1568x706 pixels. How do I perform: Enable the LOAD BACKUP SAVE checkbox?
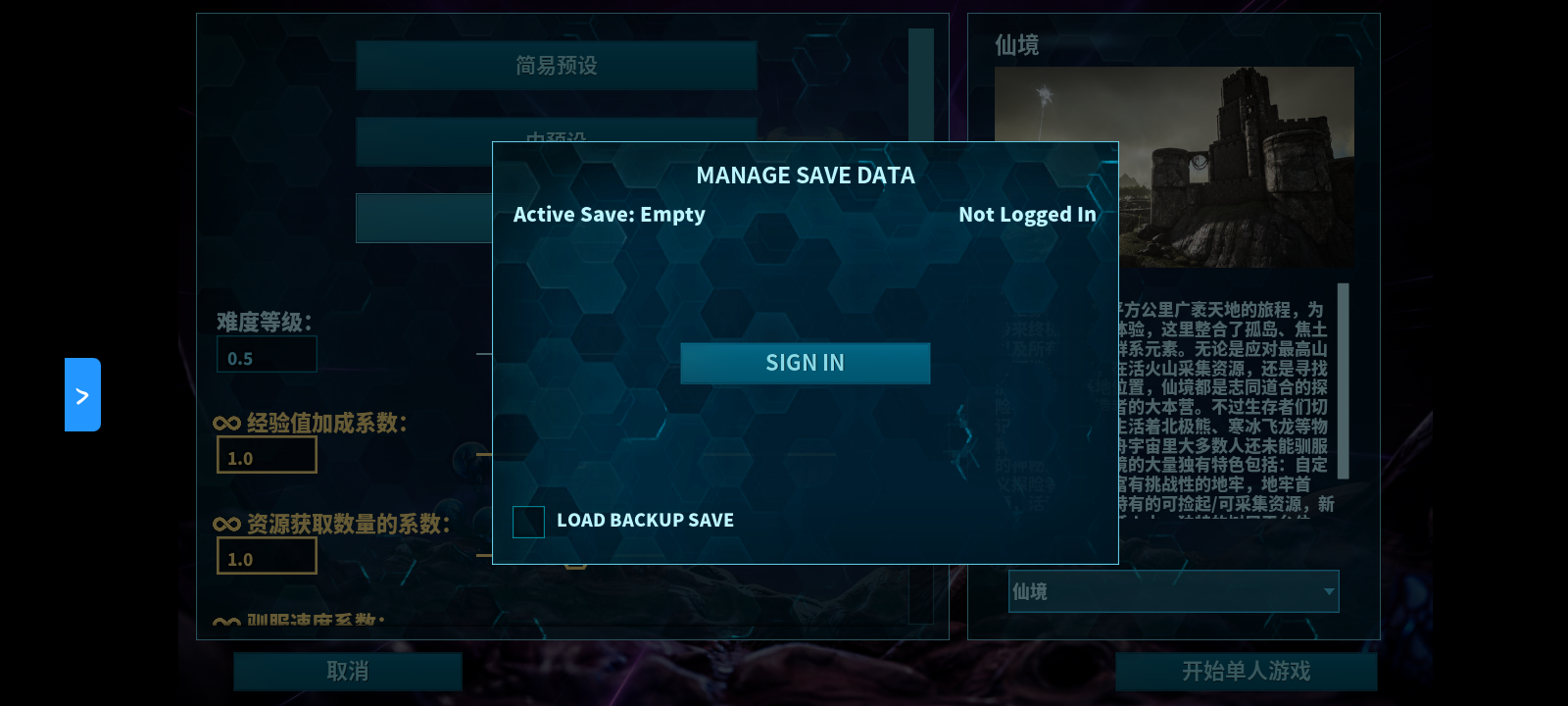[x=528, y=522]
